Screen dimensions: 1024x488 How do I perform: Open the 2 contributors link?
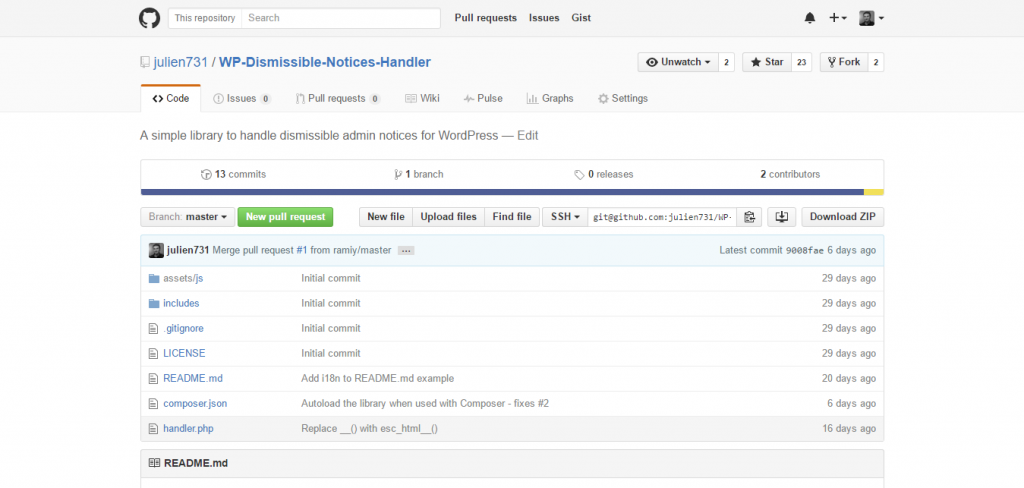790,174
